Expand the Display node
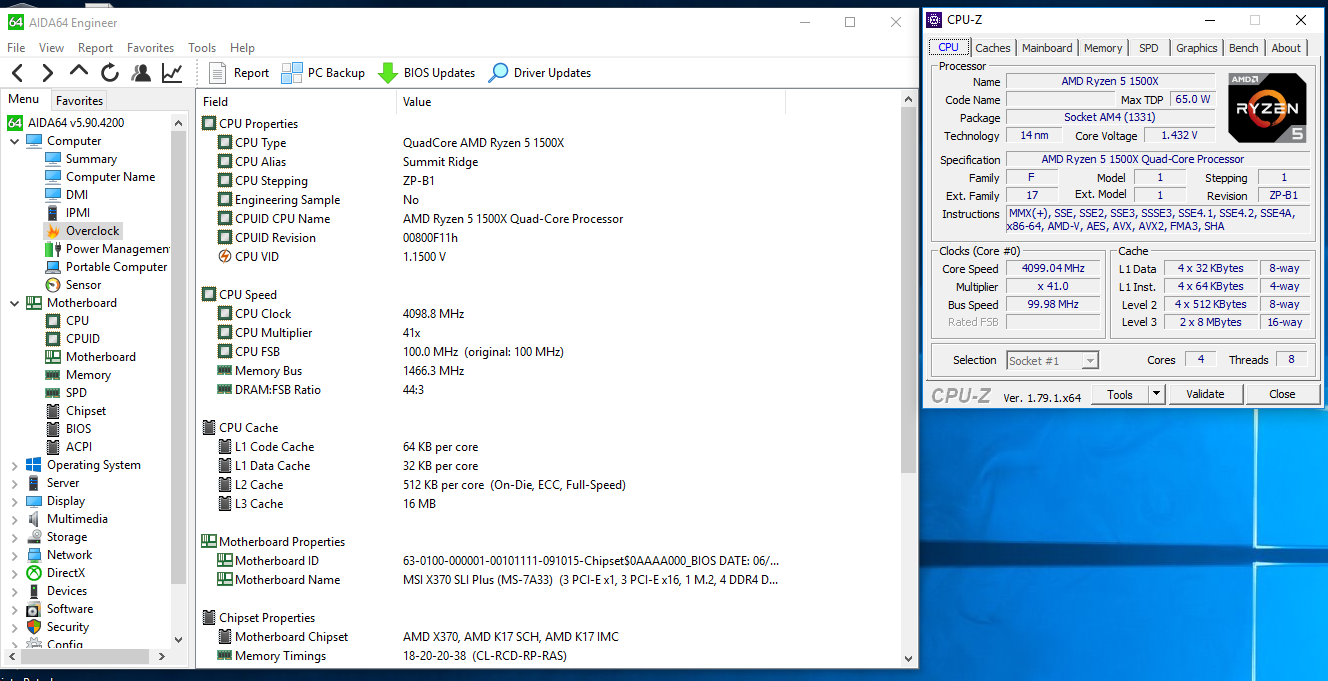1328x681 pixels. click(14, 501)
